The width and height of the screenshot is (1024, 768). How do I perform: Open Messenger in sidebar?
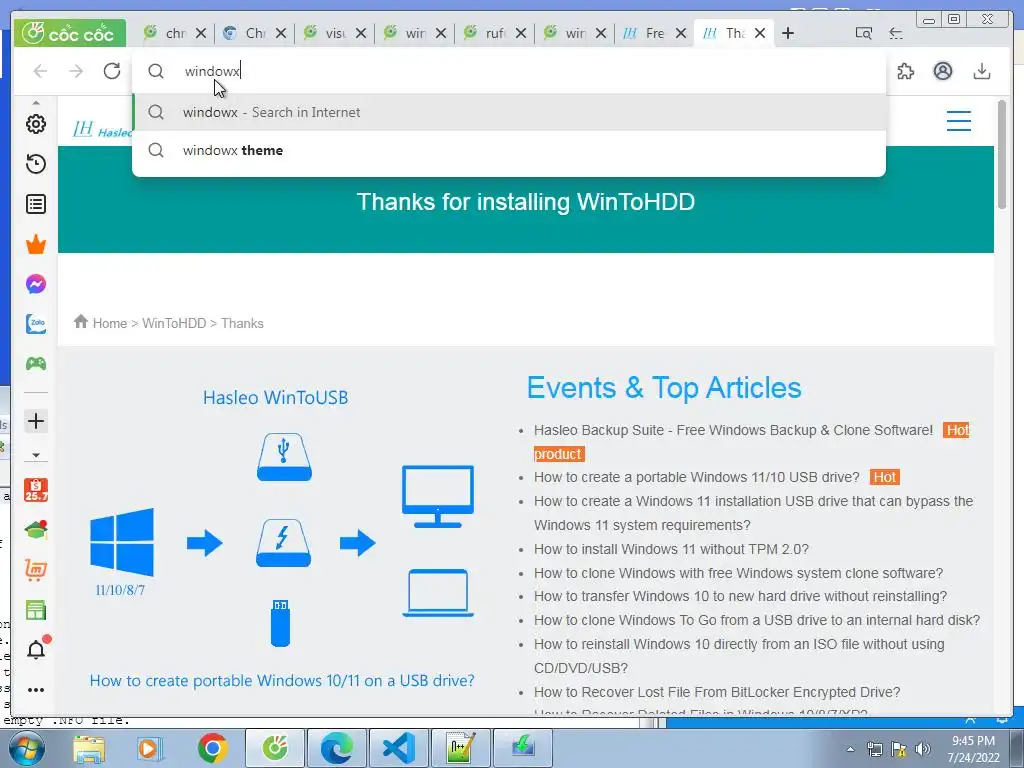click(x=36, y=284)
